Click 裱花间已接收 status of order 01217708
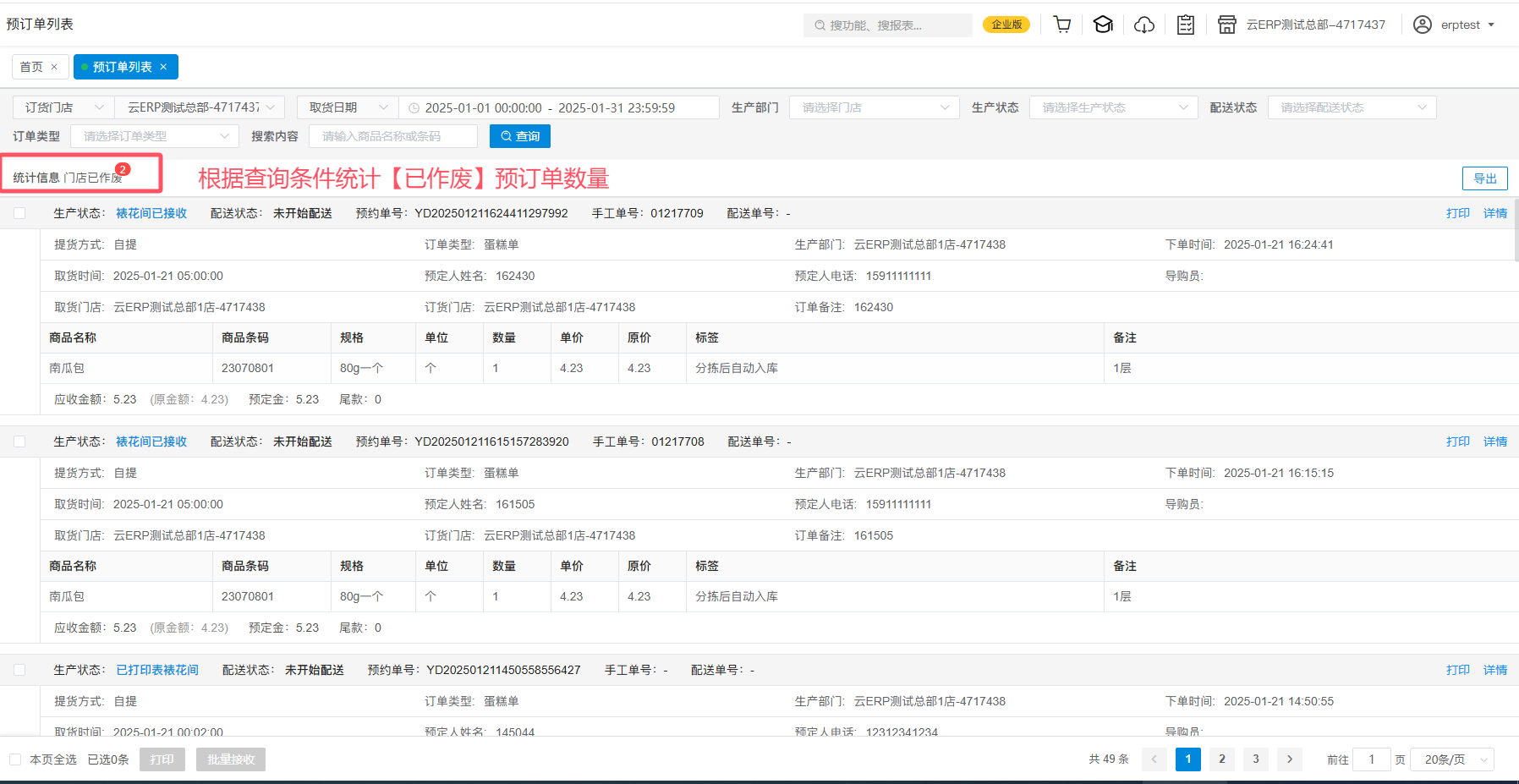This screenshot has height=784, width=1519. pos(151,441)
